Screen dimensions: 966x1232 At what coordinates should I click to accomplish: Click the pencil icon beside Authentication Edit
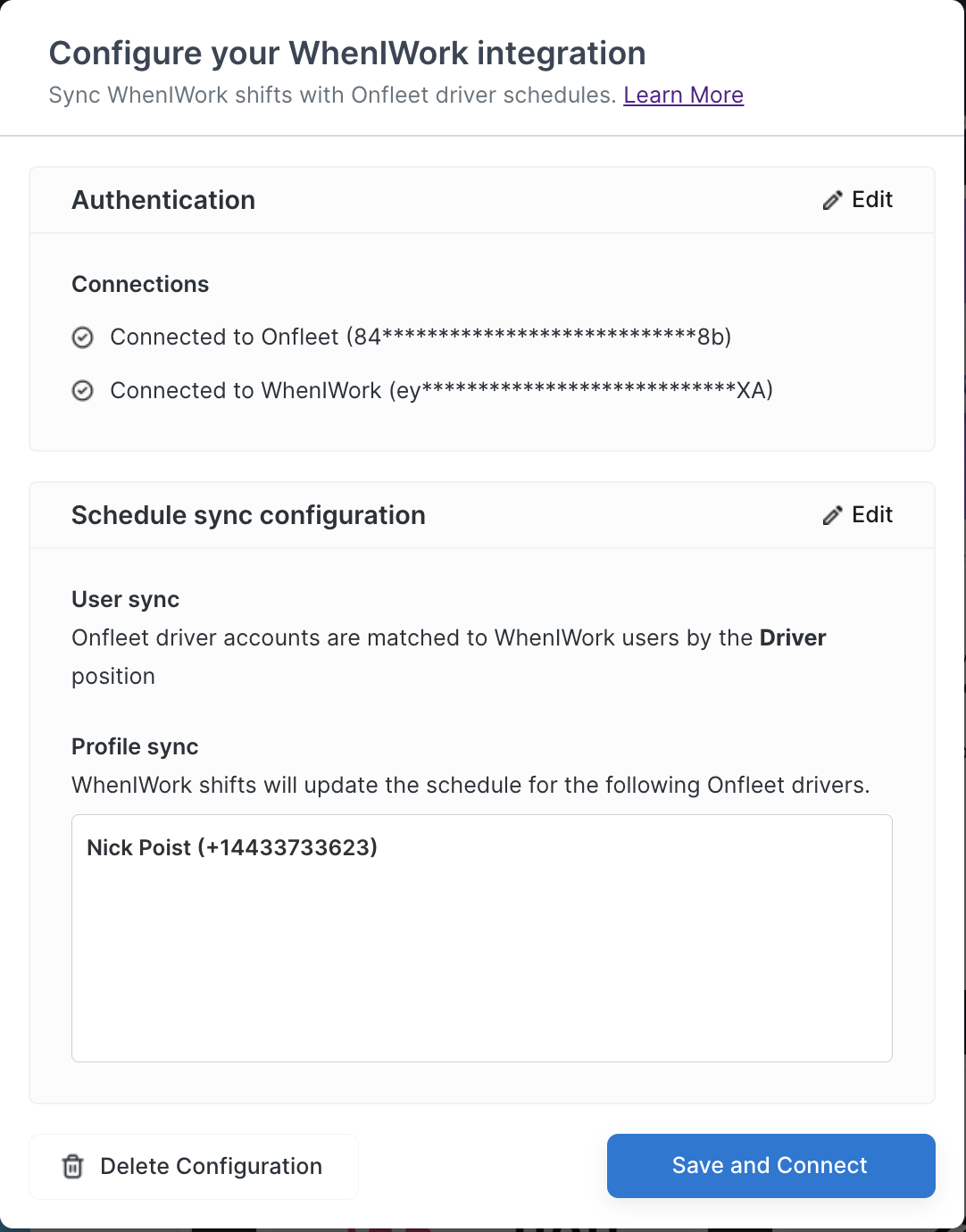[832, 200]
